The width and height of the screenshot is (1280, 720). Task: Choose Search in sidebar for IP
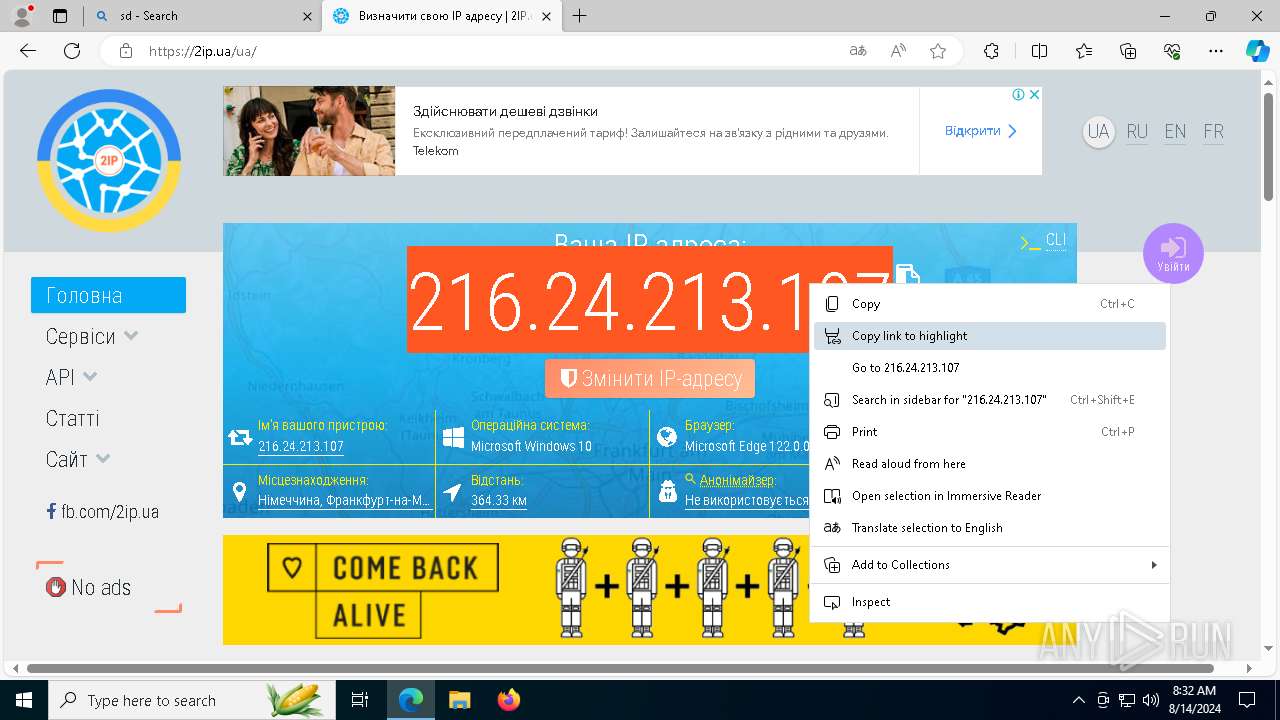990,400
